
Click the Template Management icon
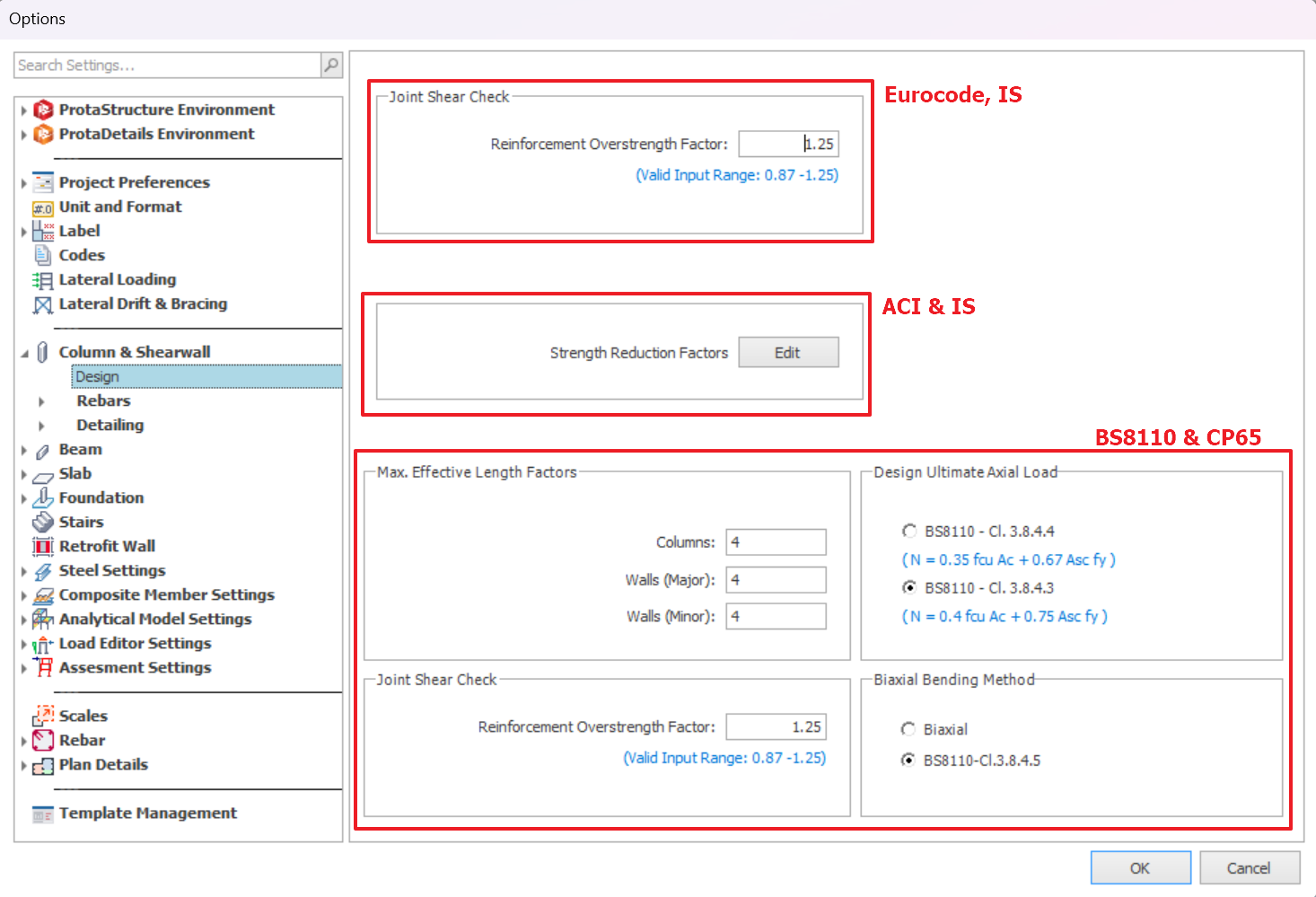pyautogui.click(x=43, y=813)
